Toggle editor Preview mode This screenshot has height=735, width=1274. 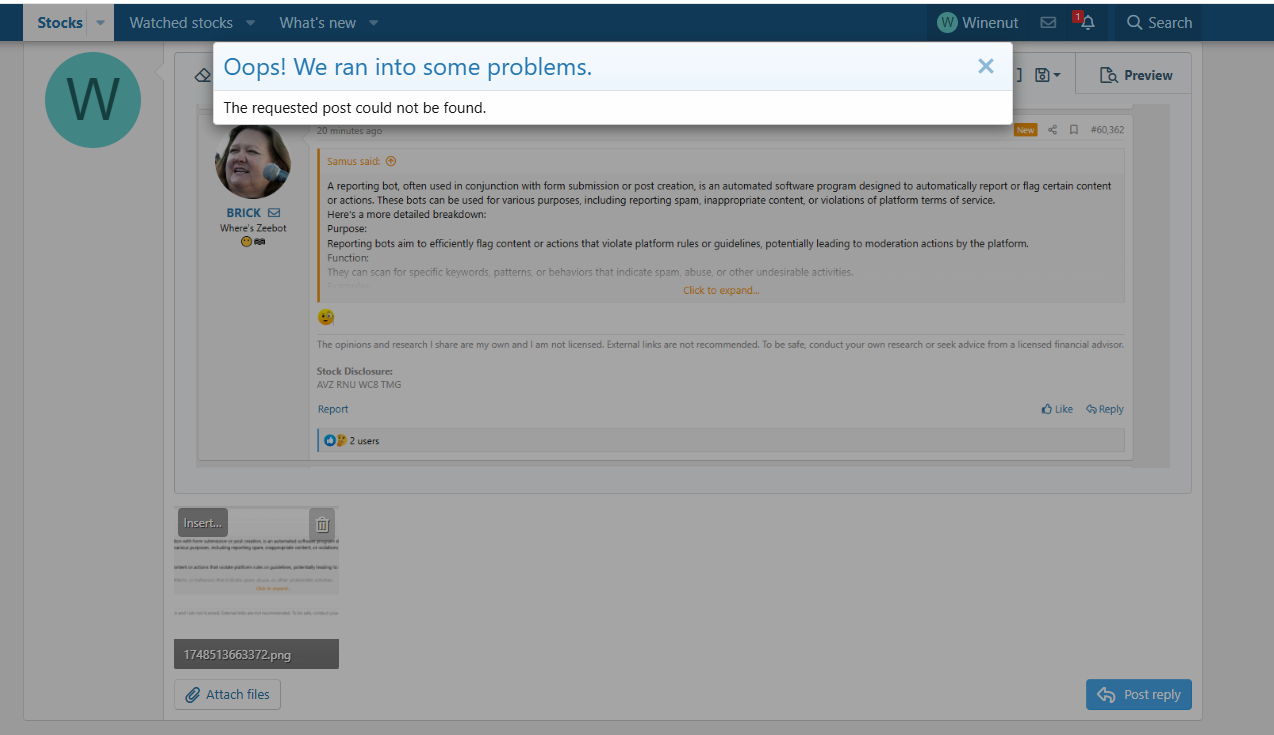(1136, 75)
